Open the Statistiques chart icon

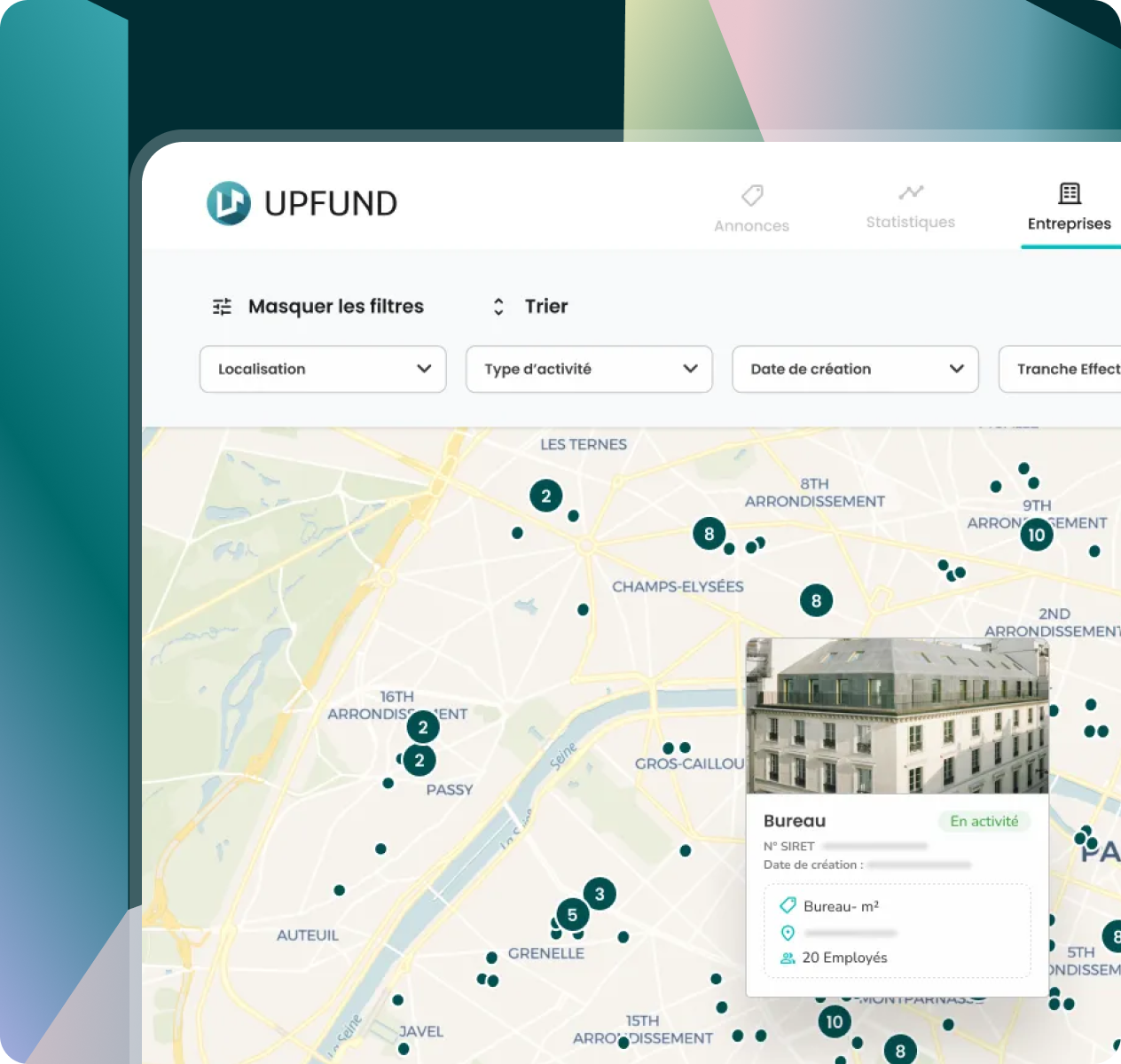[911, 192]
